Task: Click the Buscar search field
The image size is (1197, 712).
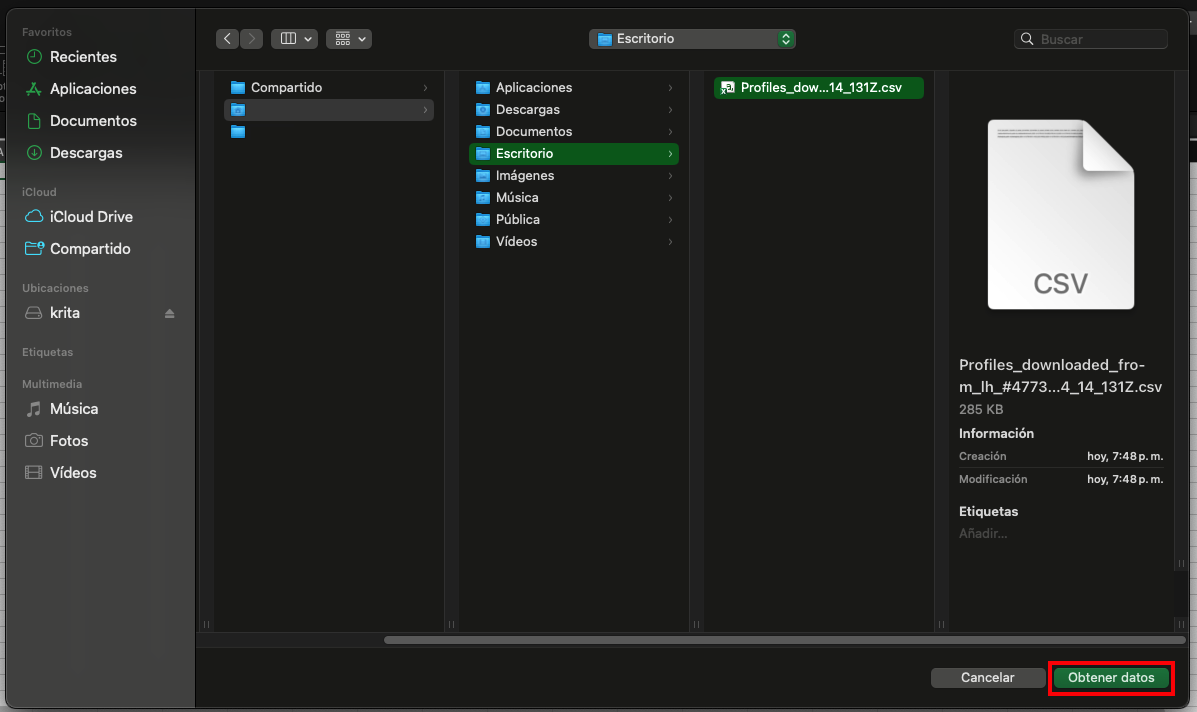Action: pyautogui.click(x=1100, y=39)
